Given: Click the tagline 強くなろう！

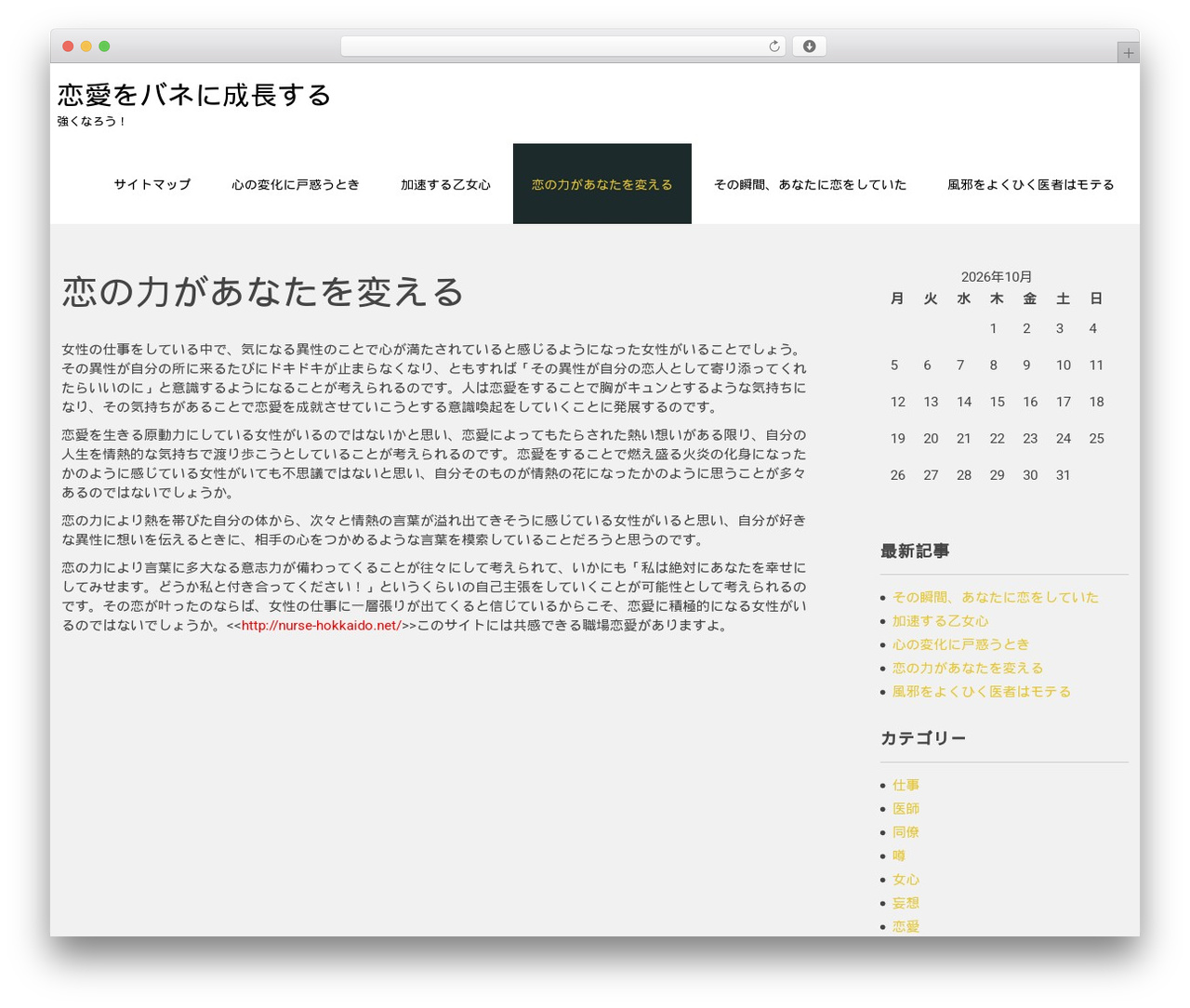Looking at the screenshot, I should pyautogui.click(x=91, y=121).
